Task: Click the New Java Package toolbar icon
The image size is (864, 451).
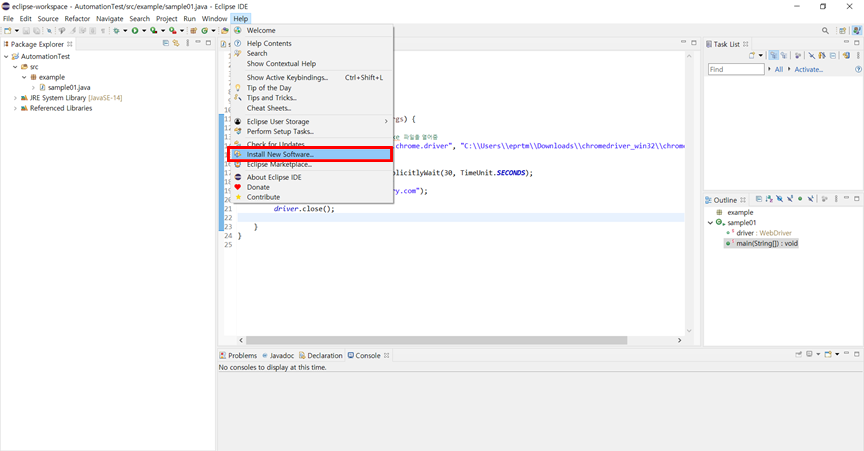Action: 193,31
